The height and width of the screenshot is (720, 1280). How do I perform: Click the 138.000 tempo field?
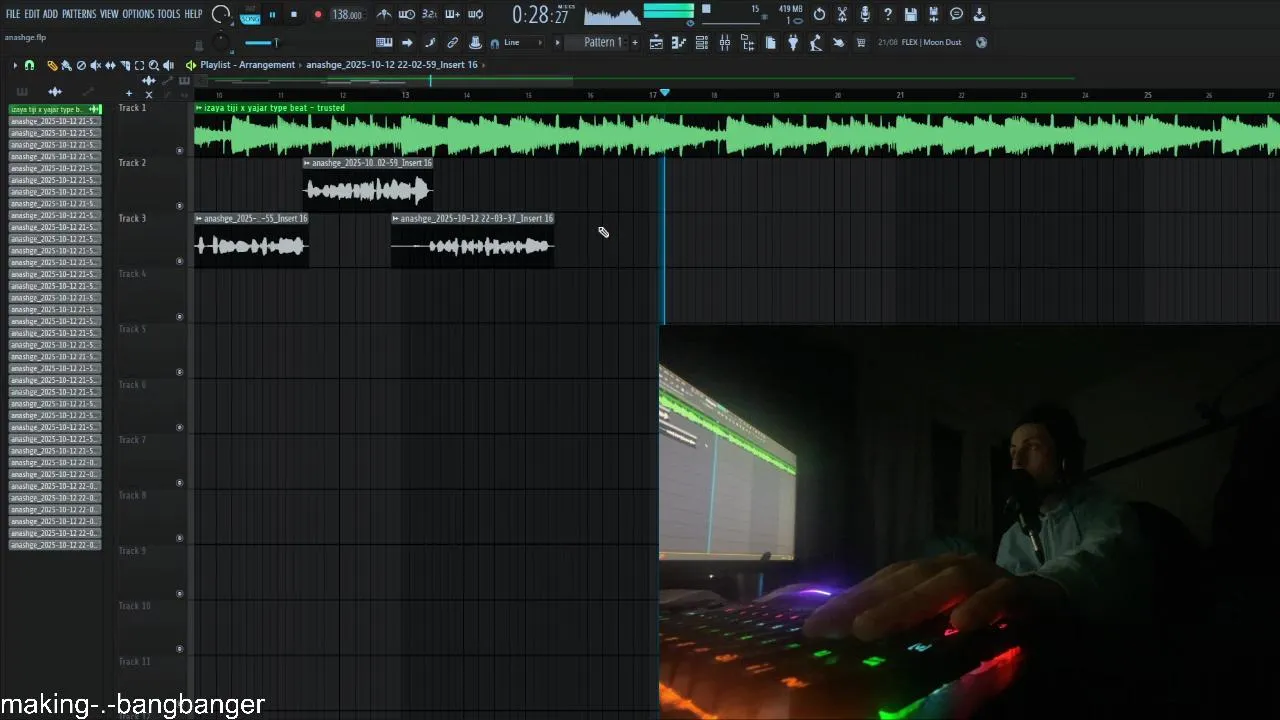tap(347, 15)
